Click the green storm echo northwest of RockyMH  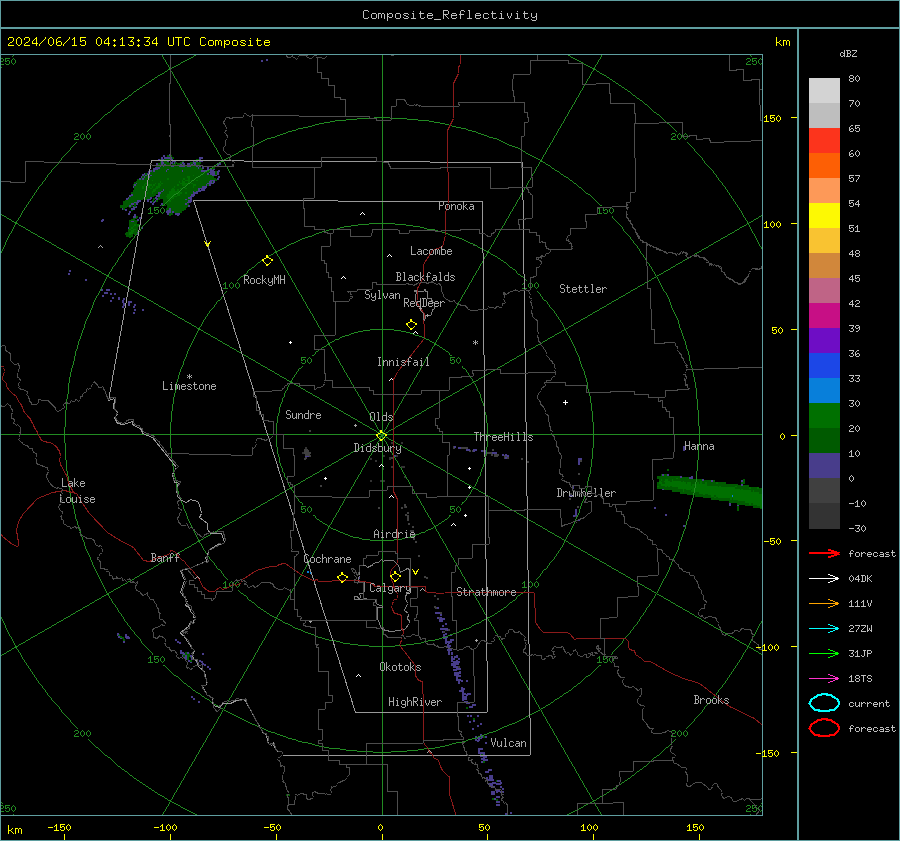170,187
